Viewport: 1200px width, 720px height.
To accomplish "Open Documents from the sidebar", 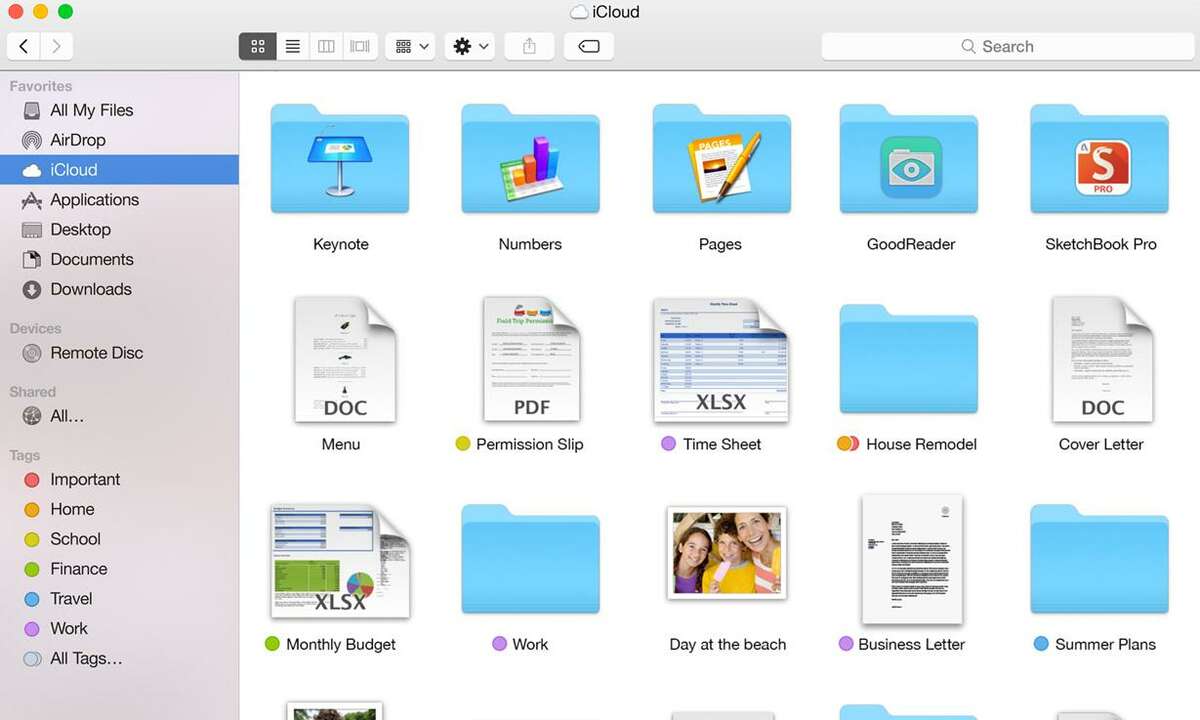I will click(120, 259).
